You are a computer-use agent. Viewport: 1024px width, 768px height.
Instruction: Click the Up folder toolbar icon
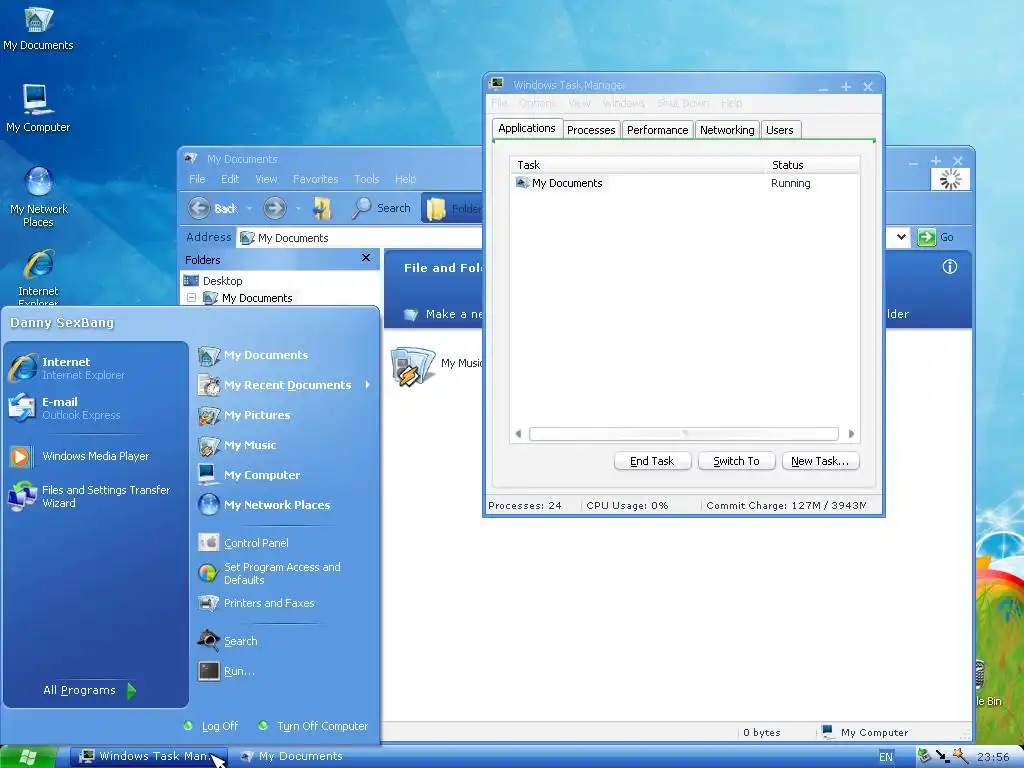pyautogui.click(x=322, y=208)
